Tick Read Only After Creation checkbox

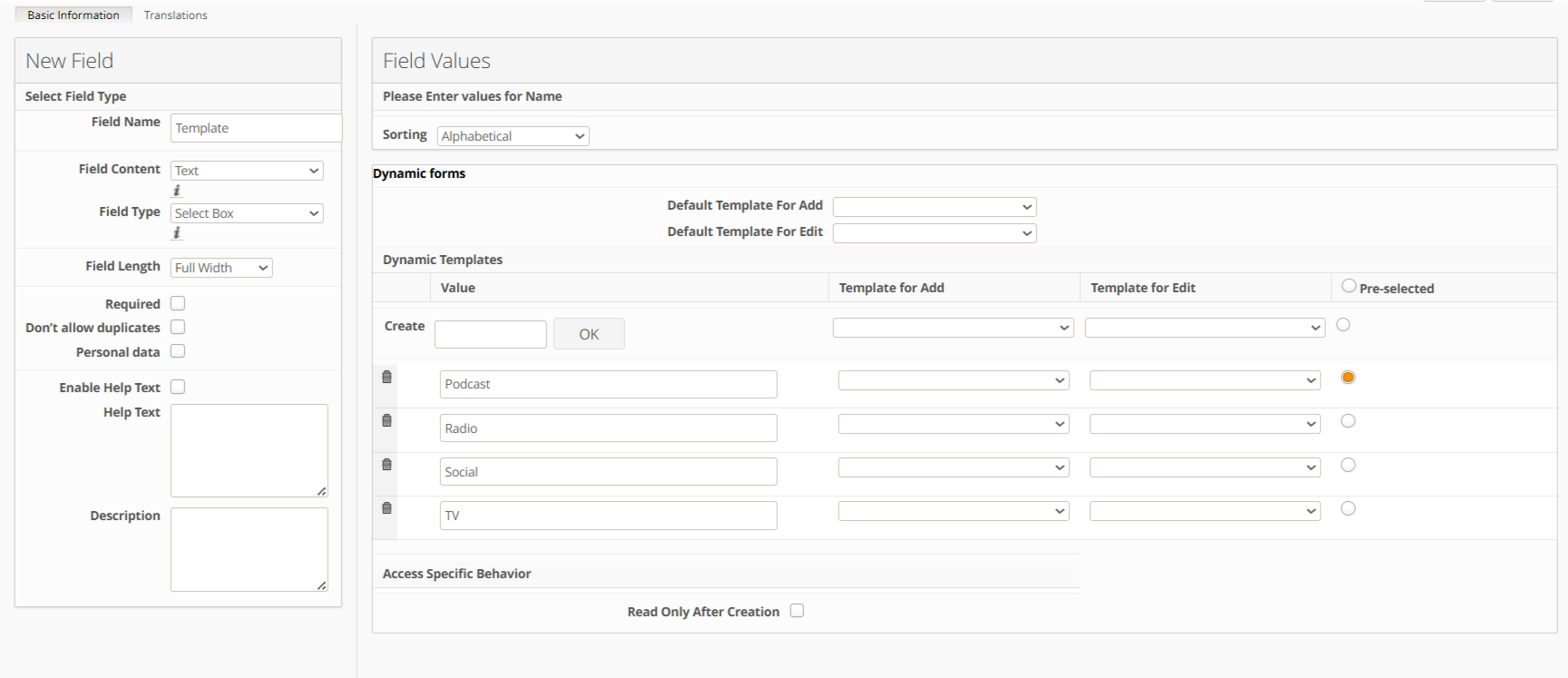[797, 611]
